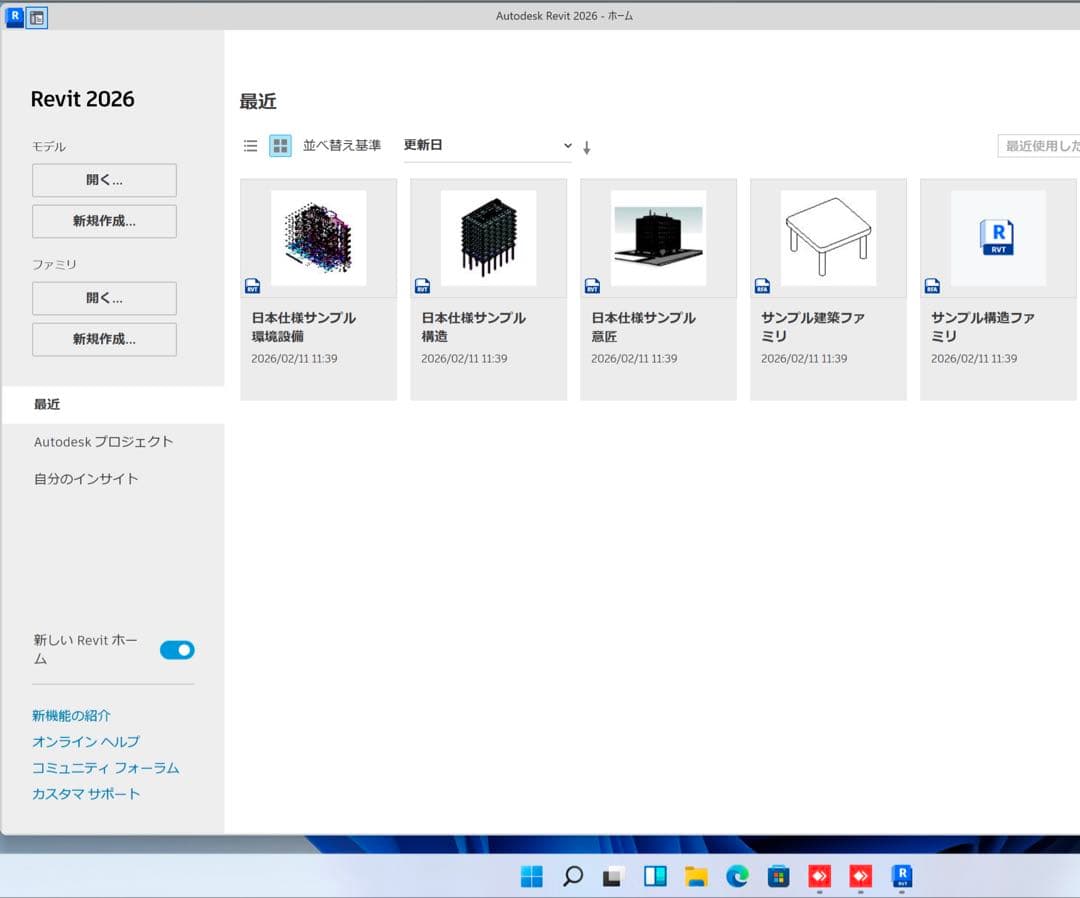
Task: Click the RFA badge on サンプル建築ファミリ
Action: (762, 283)
